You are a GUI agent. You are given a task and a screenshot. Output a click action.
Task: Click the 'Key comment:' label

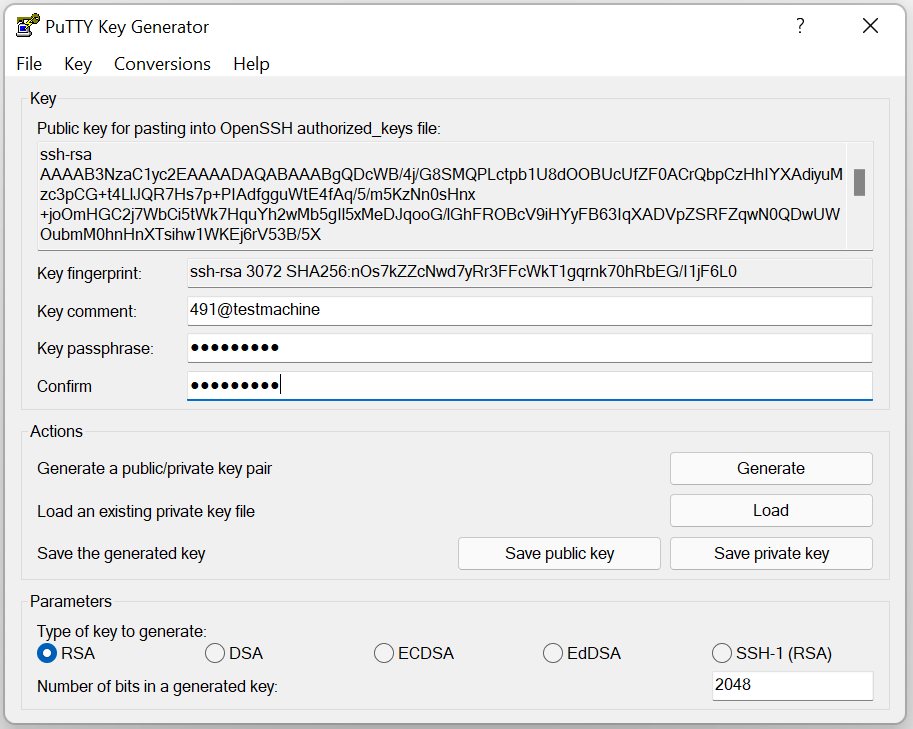tap(87, 312)
